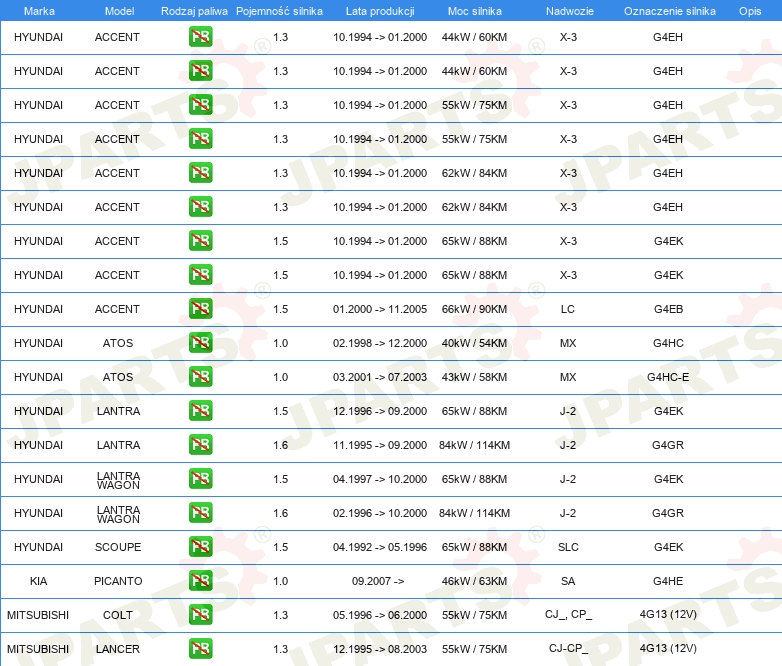This screenshot has height=666, width=782.
Task: Click HYUNDAI in the SCOUPE row
Action: [x=38, y=547]
